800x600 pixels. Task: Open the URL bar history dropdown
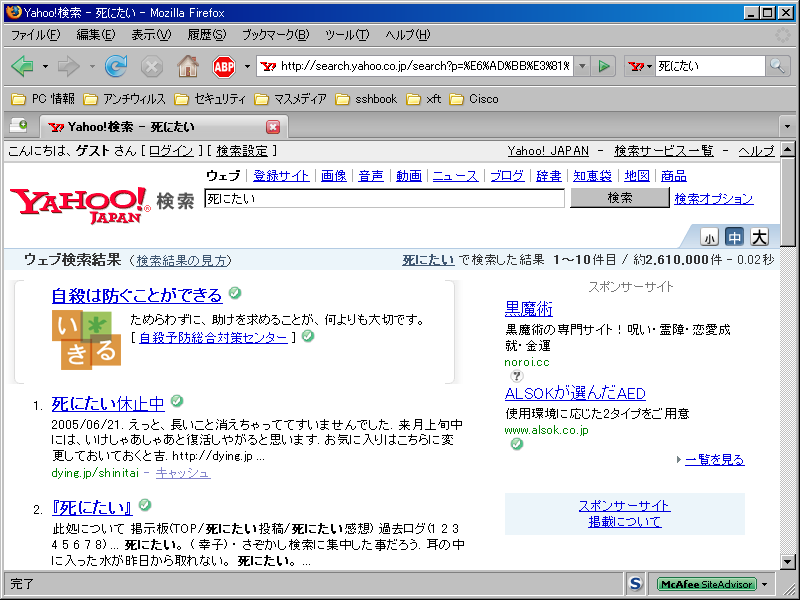coord(582,66)
